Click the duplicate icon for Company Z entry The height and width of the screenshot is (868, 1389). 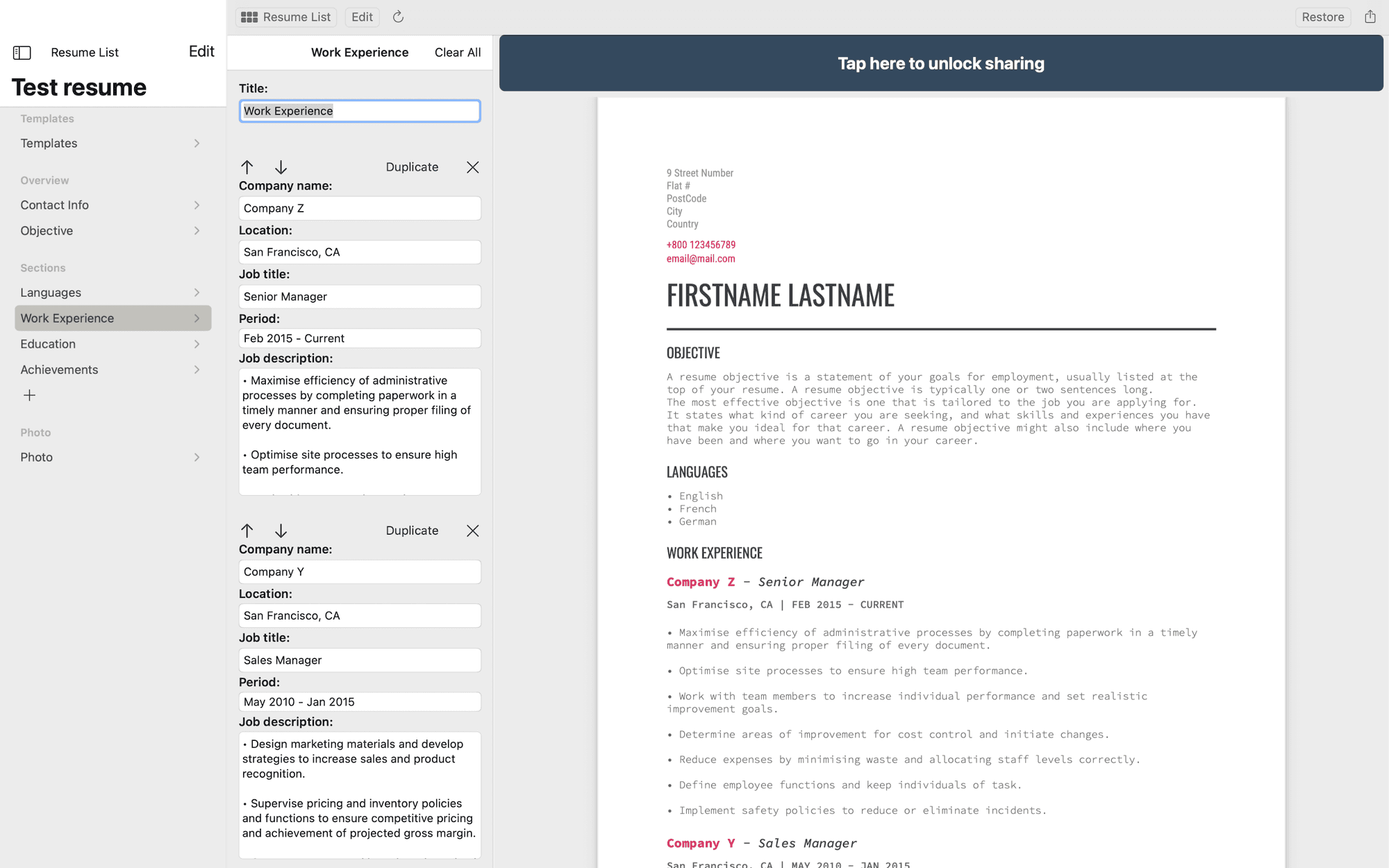(412, 166)
